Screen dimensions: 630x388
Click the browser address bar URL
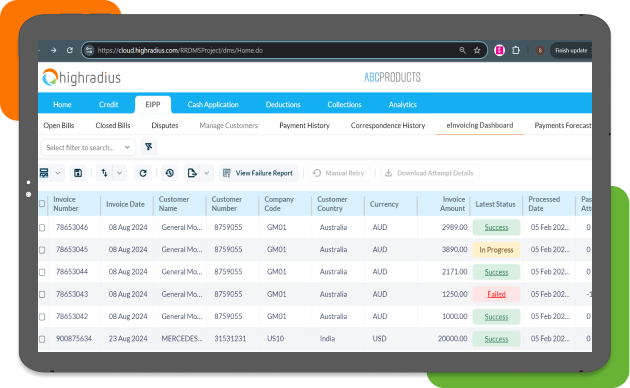tap(180, 50)
